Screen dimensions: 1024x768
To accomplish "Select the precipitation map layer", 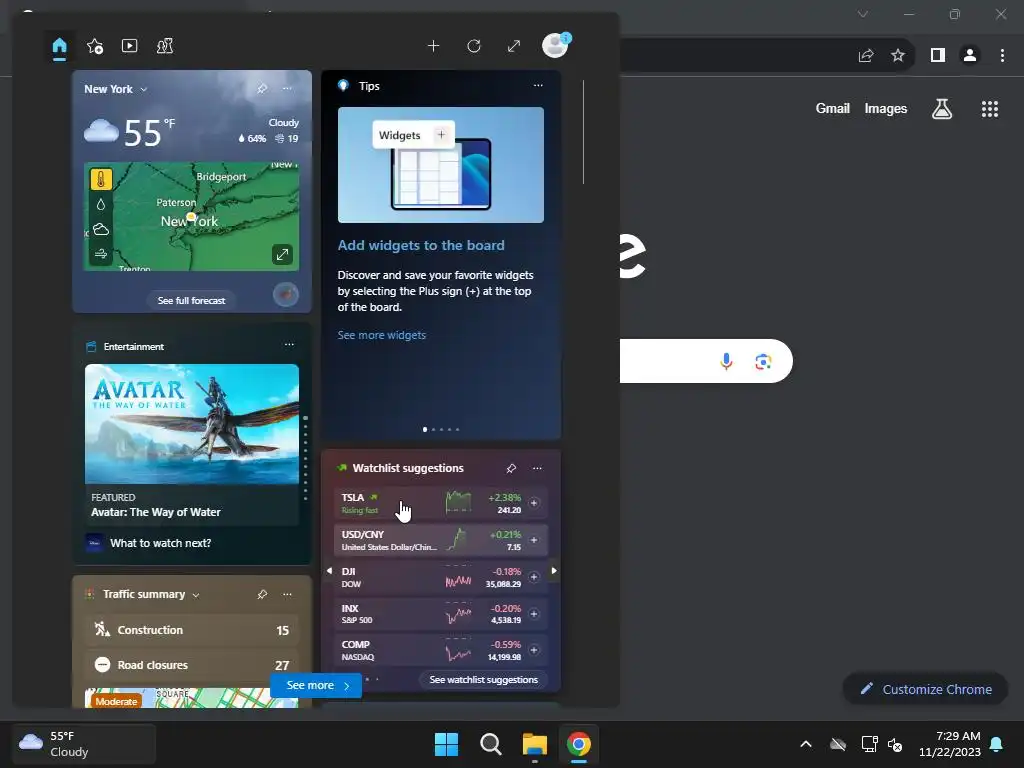I will [x=101, y=204].
